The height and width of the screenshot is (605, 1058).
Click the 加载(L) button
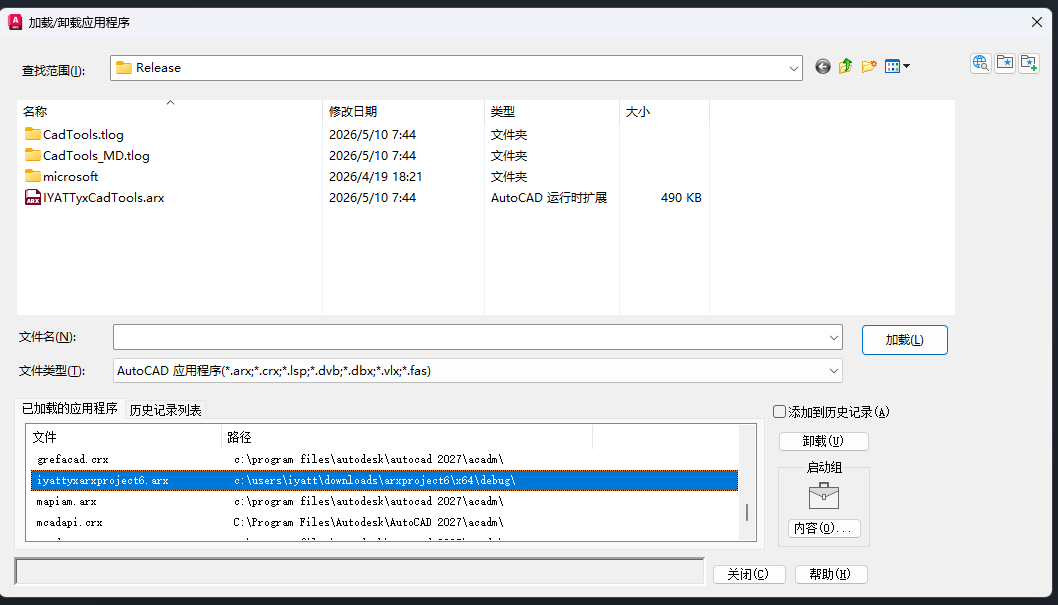tap(905, 340)
